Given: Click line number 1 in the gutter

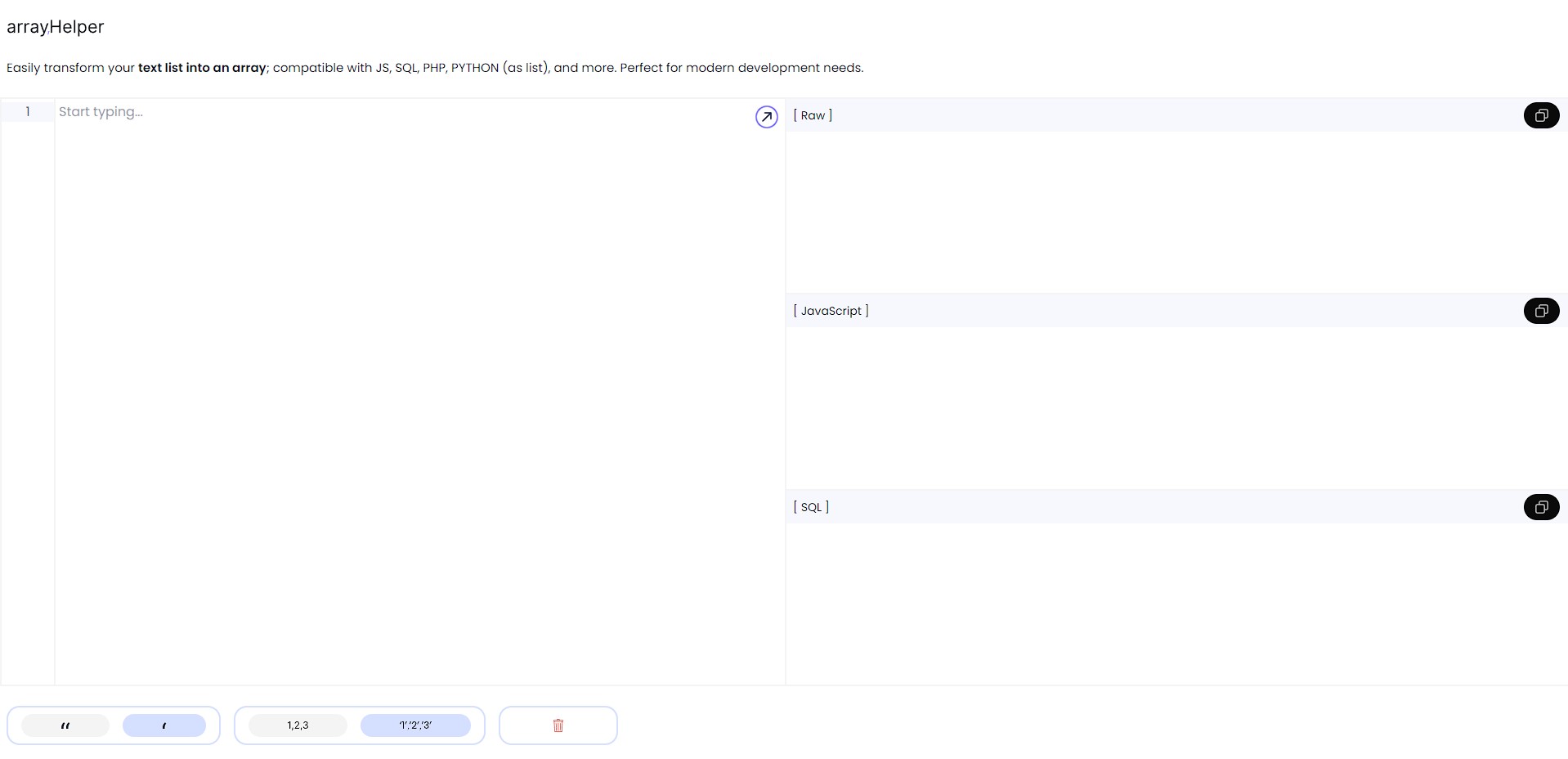Looking at the screenshot, I should (28, 112).
